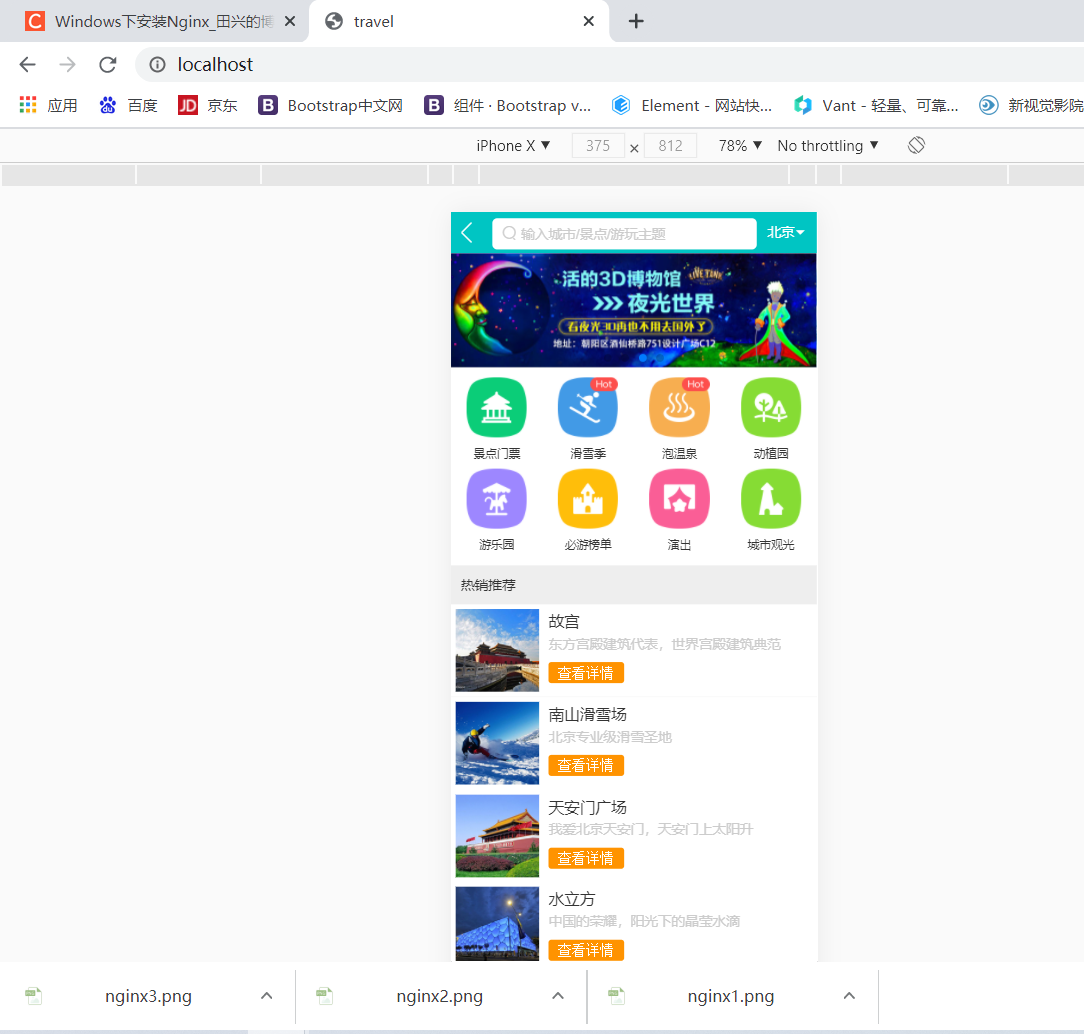Reload the localhost page
This screenshot has height=1034, width=1084.
(108, 64)
